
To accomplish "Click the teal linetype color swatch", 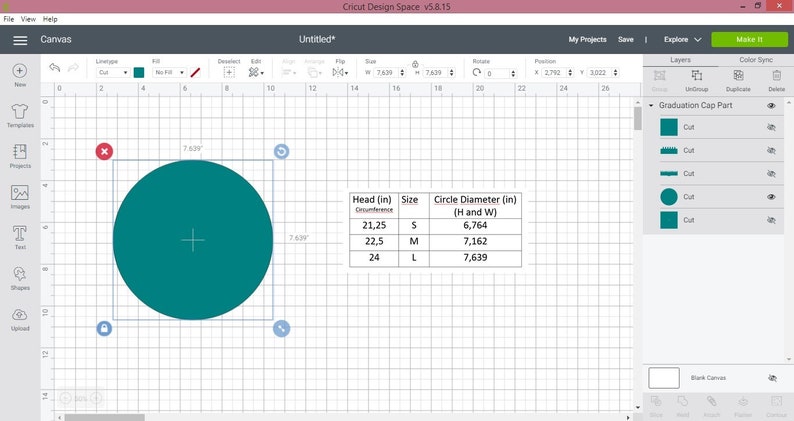I will [x=139, y=72].
